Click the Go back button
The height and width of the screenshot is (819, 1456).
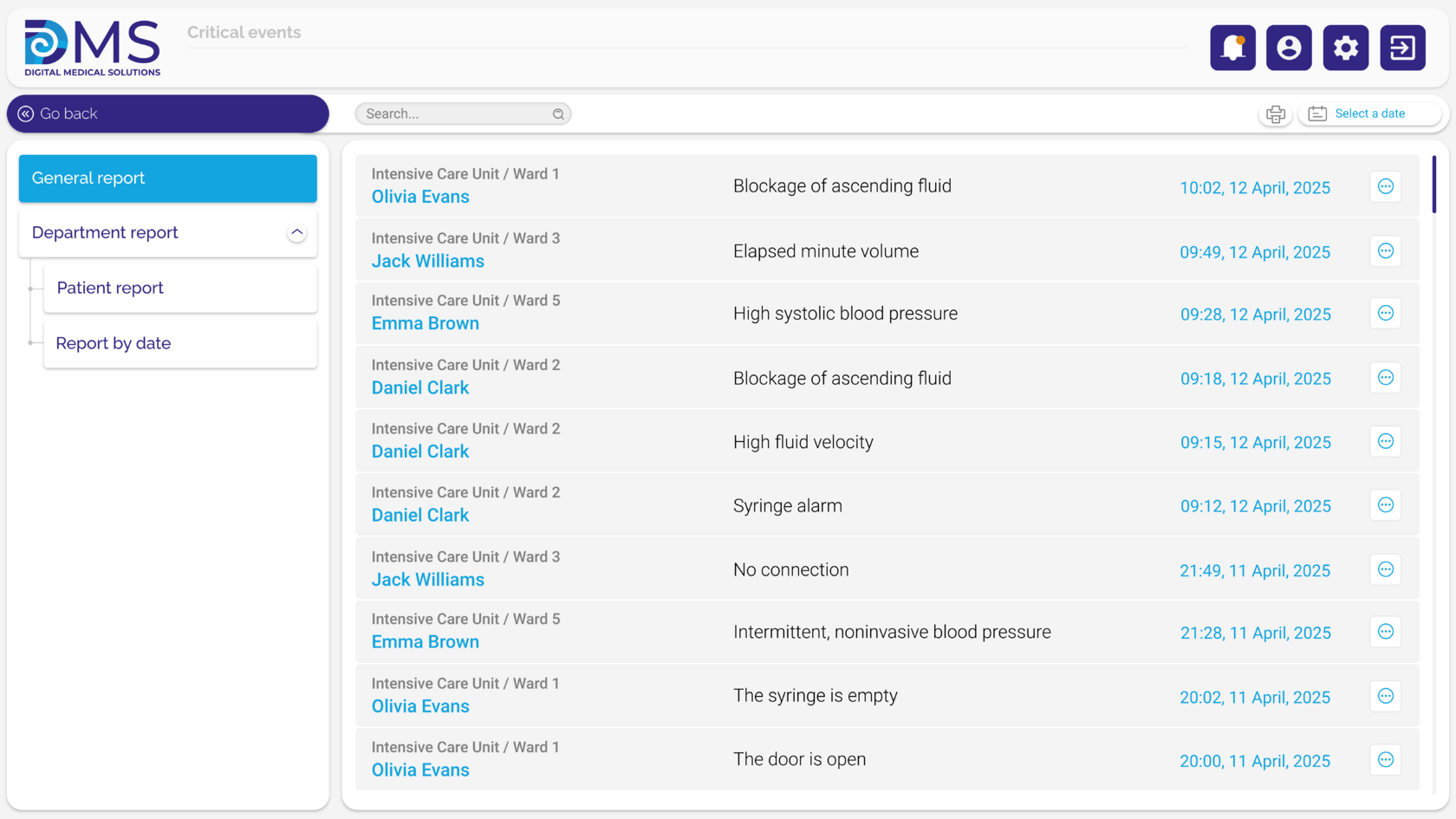click(168, 114)
